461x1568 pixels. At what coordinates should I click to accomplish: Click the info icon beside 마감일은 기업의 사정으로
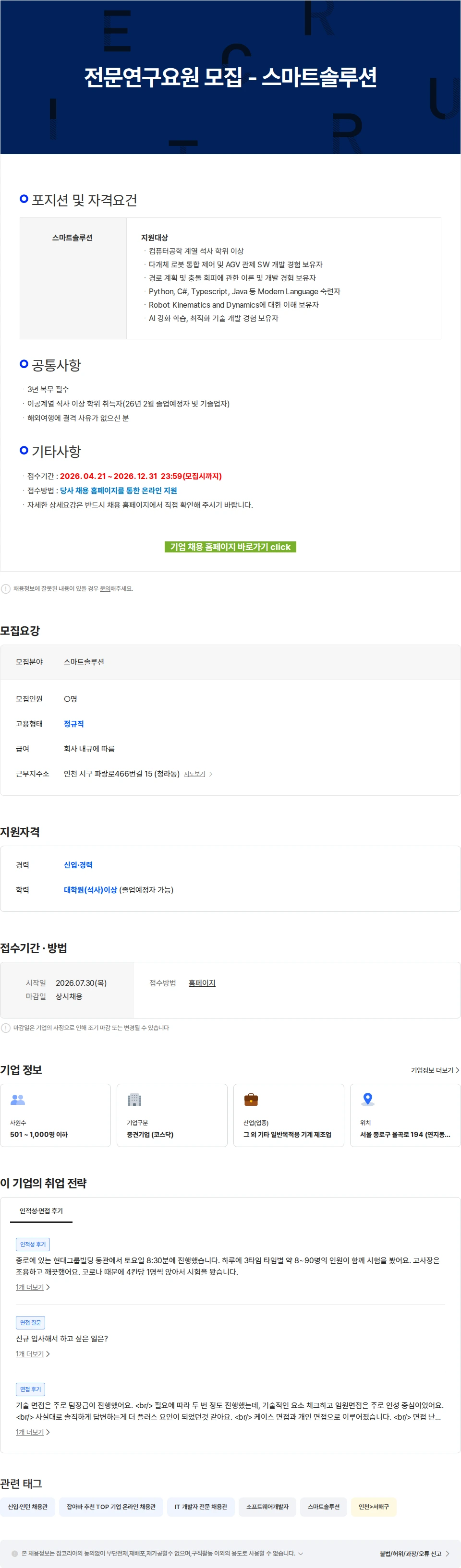tap(5, 1028)
